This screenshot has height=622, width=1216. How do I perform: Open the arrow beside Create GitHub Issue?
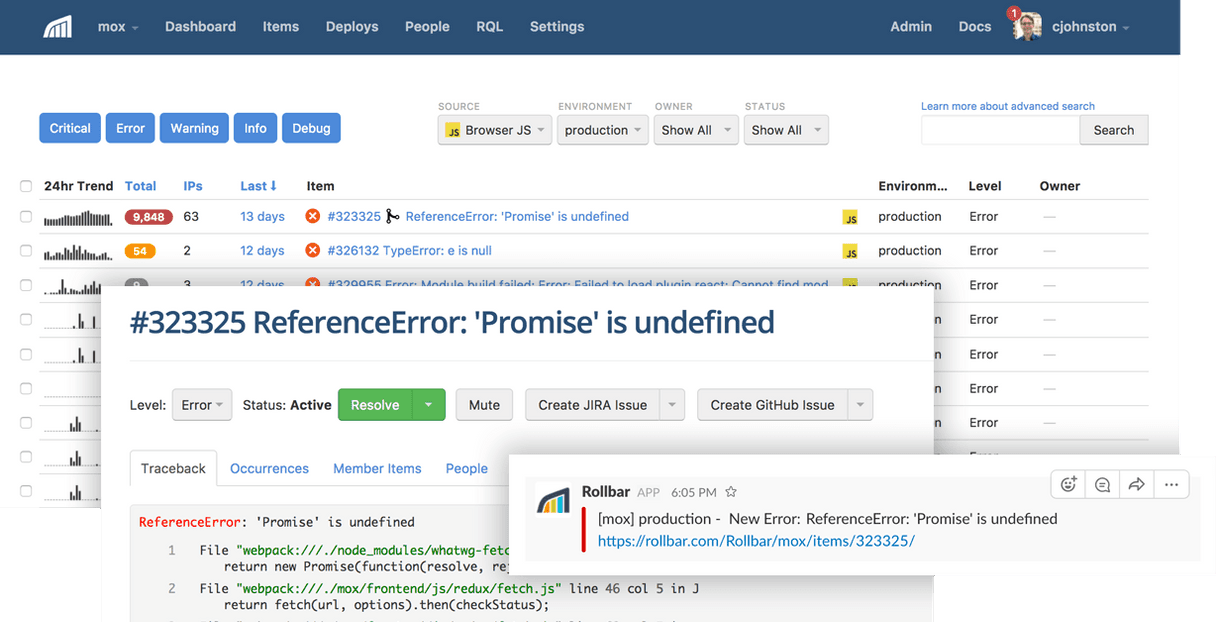(x=860, y=404)
